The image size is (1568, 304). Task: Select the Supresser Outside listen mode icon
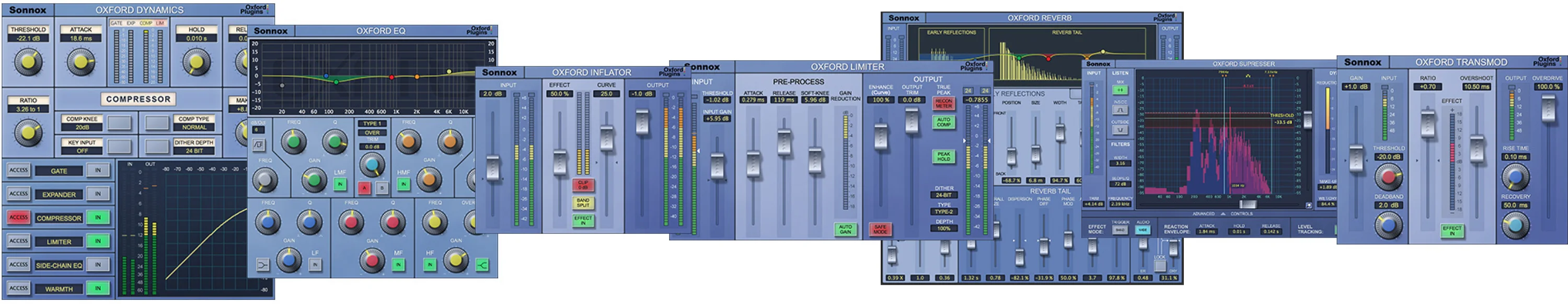pyautogui.click(x=1121, y=130)
